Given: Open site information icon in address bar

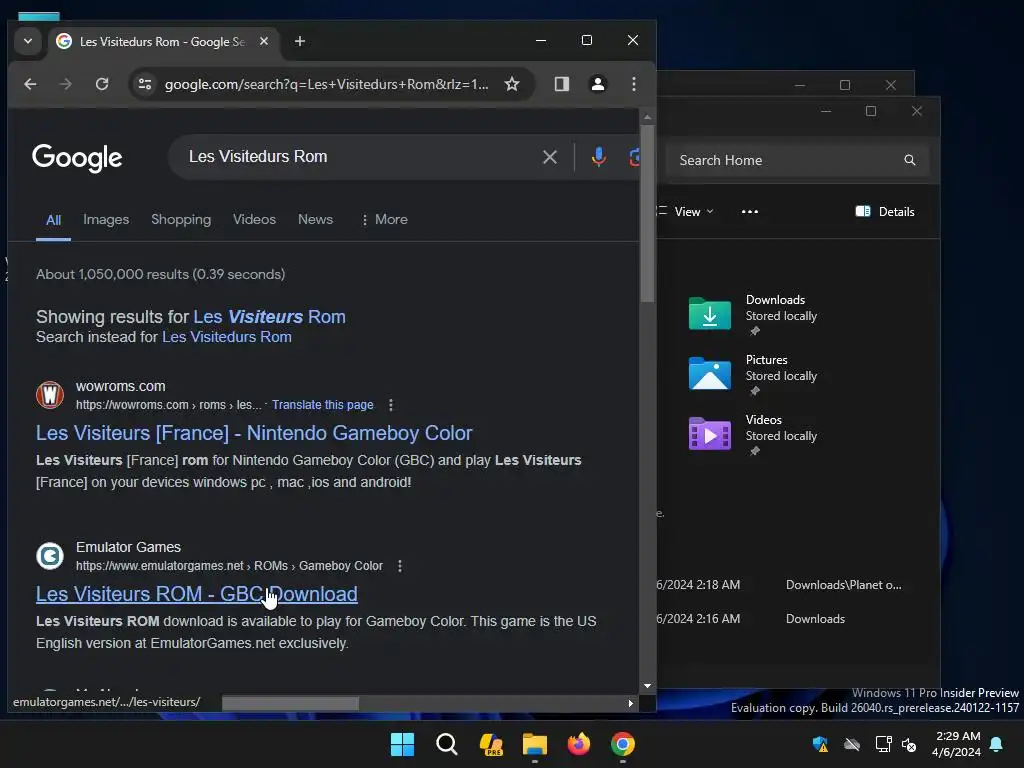Looking at the screenshot, I should tap(145, 84).
